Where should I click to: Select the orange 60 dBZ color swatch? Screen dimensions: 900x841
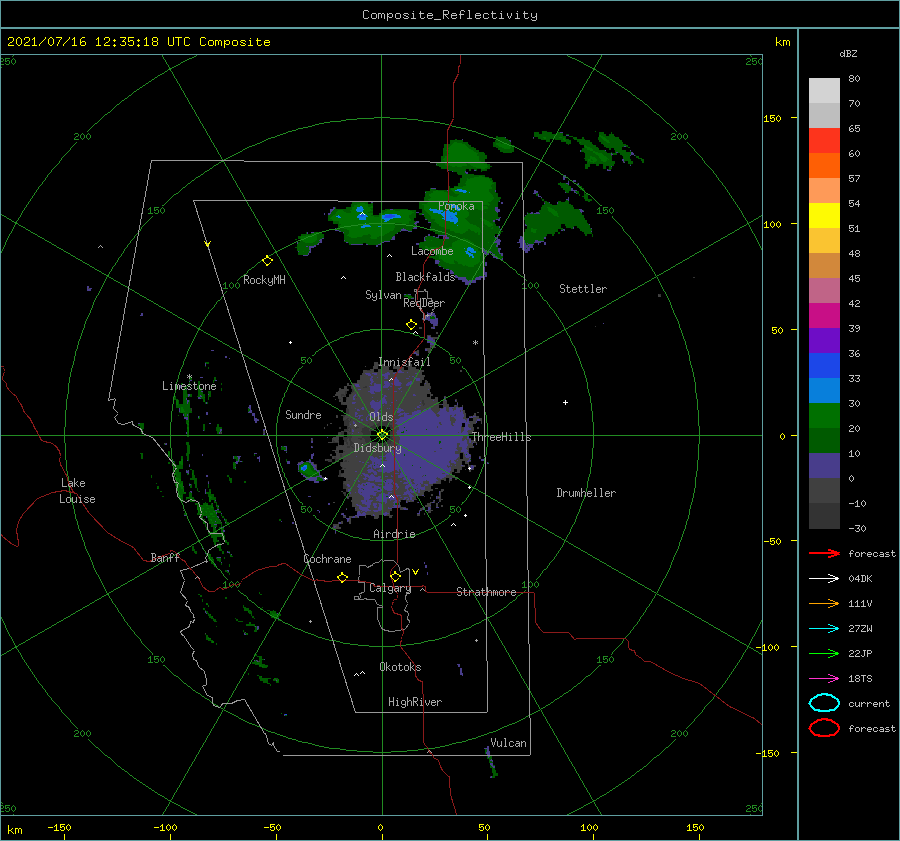824,165
